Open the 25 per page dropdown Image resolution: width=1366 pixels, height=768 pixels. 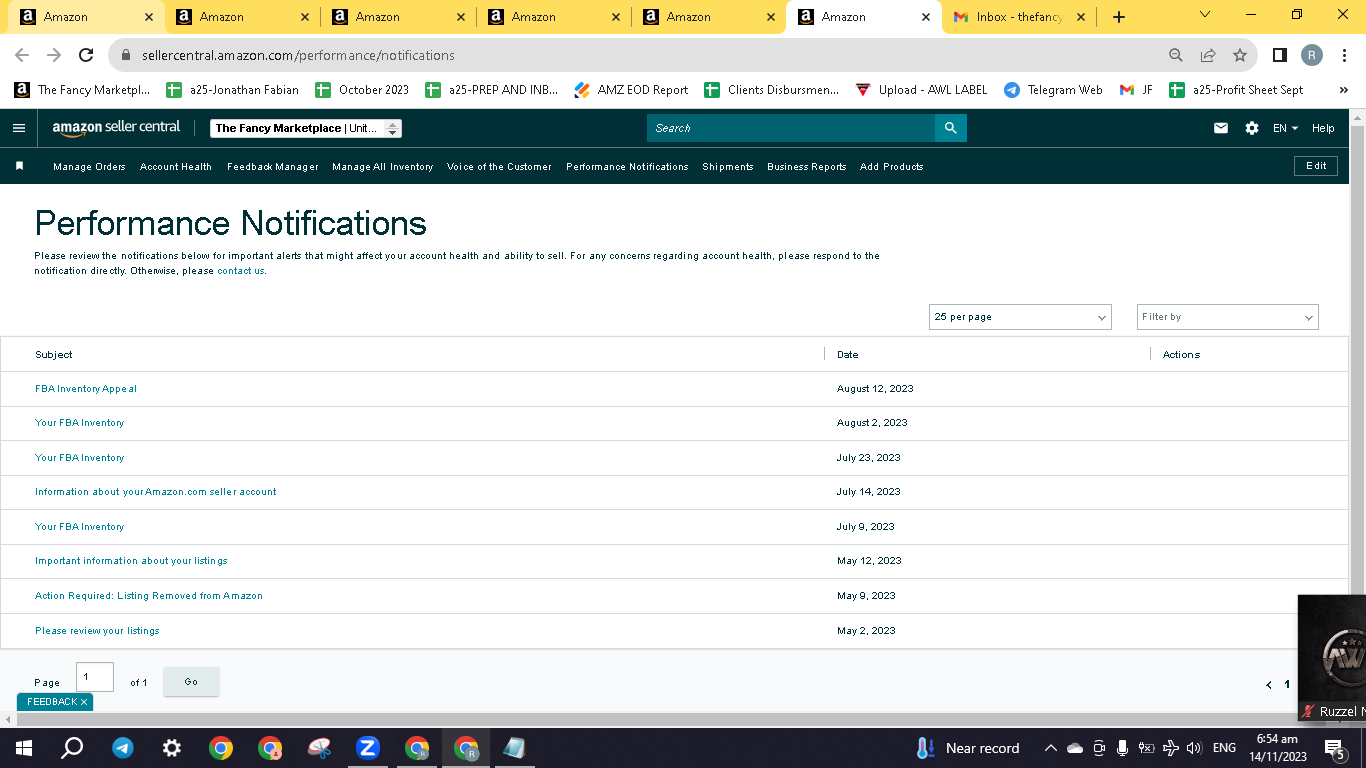click(1020, 317)
